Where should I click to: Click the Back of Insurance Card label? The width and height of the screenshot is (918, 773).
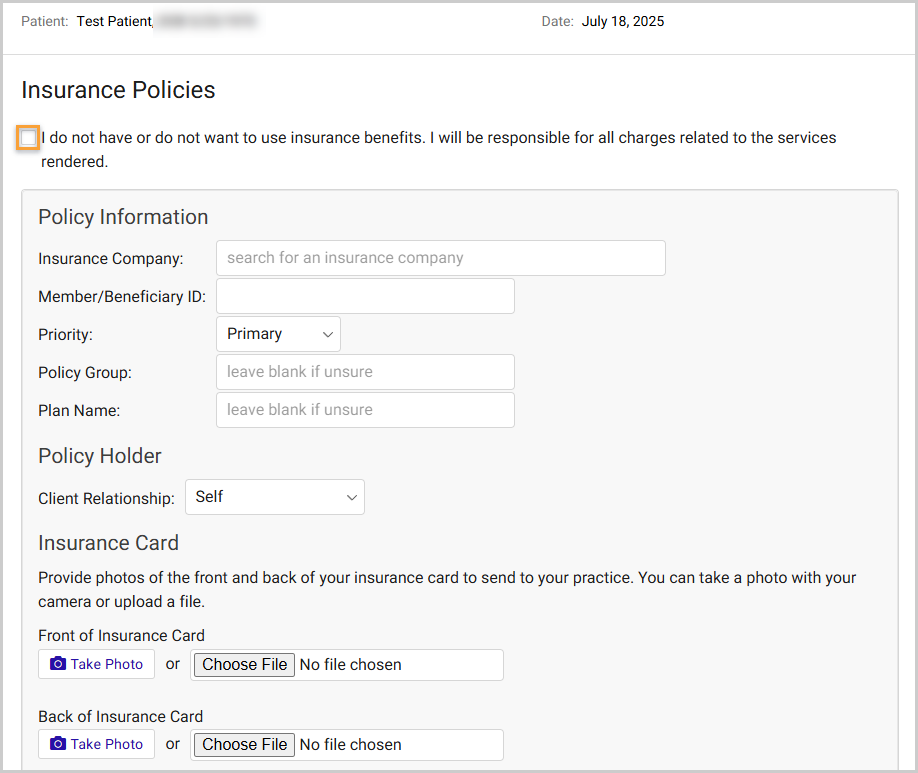coord(121,716)
